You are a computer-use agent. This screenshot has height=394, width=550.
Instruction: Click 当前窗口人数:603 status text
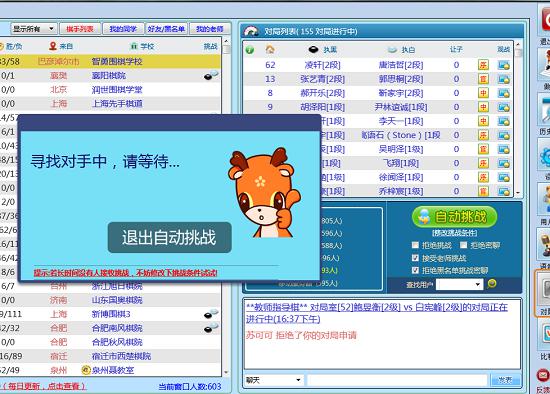pyautogui.click(x=190, y=386)
